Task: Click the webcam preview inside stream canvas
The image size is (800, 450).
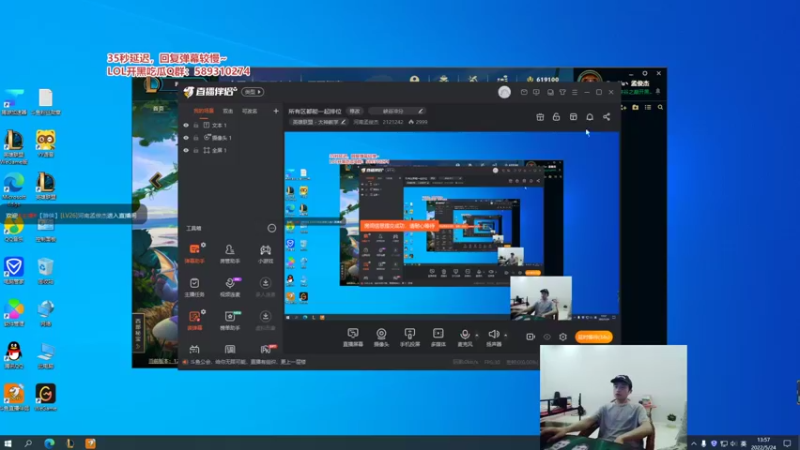Action: coord(541,298)
